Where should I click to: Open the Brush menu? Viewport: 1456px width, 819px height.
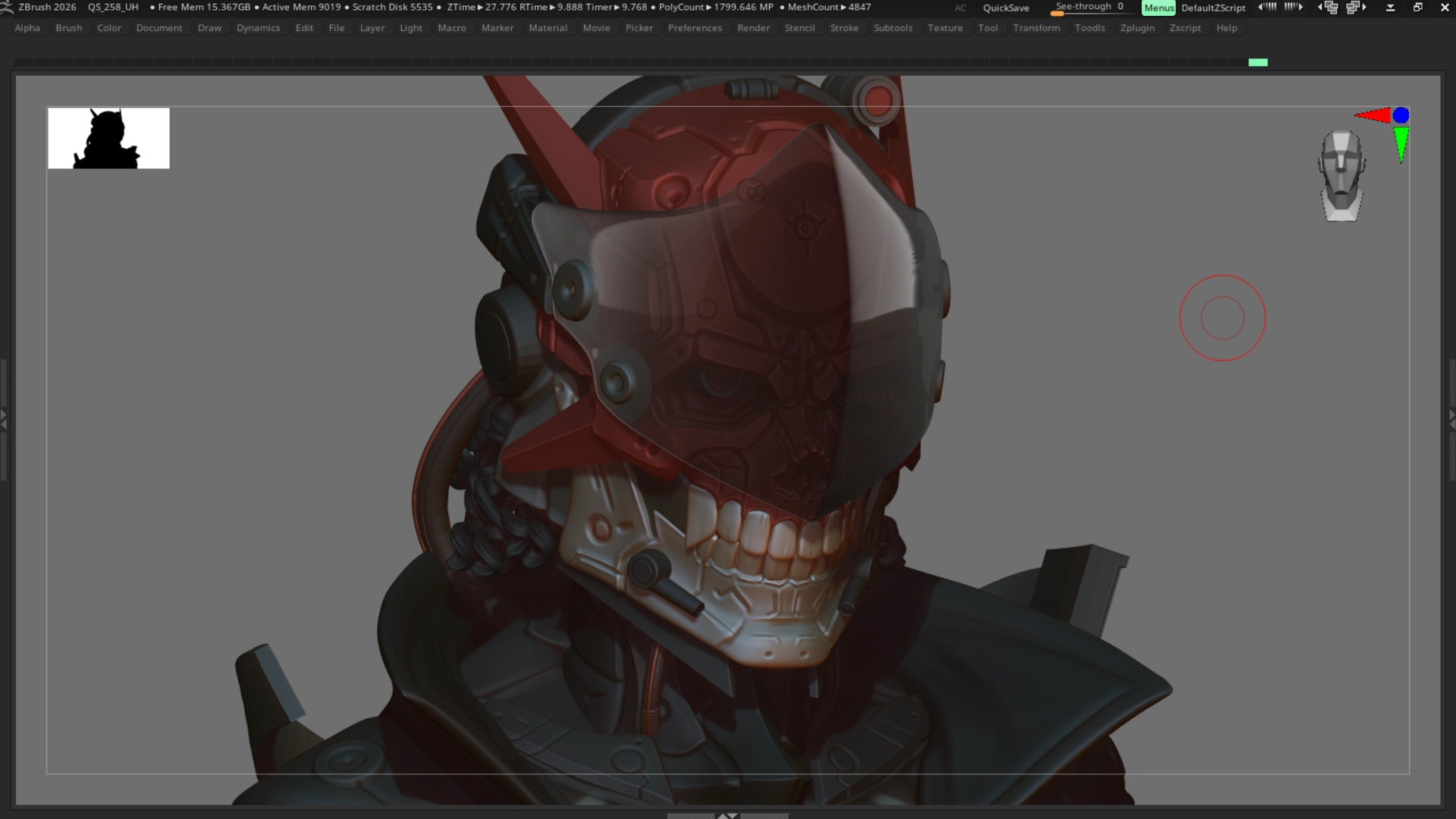(x=68, y=28)
